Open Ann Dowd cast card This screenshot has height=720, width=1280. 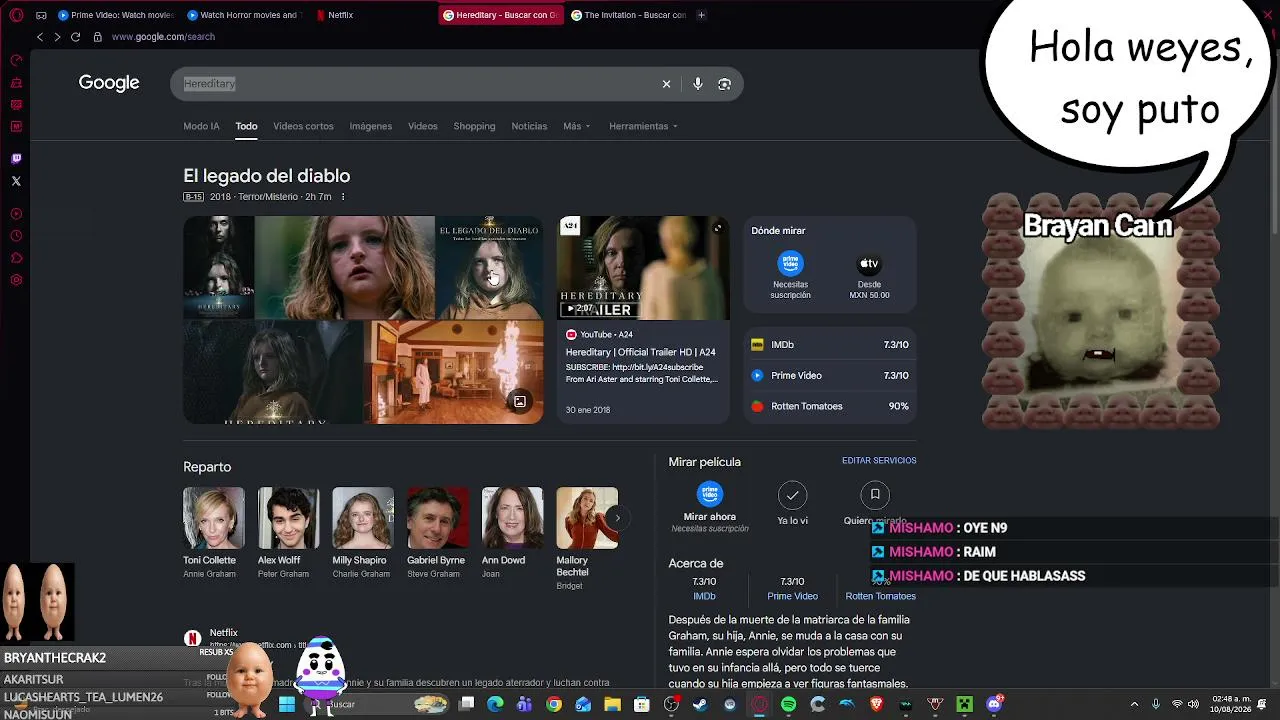click(x=512, y=532)
